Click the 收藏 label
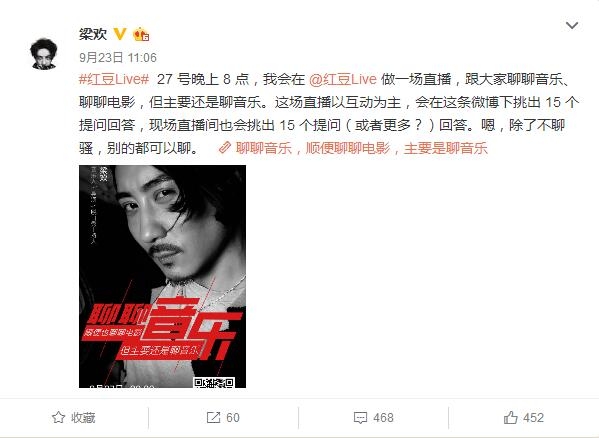Viewport: 599px width, 438px height. (83, 417)
